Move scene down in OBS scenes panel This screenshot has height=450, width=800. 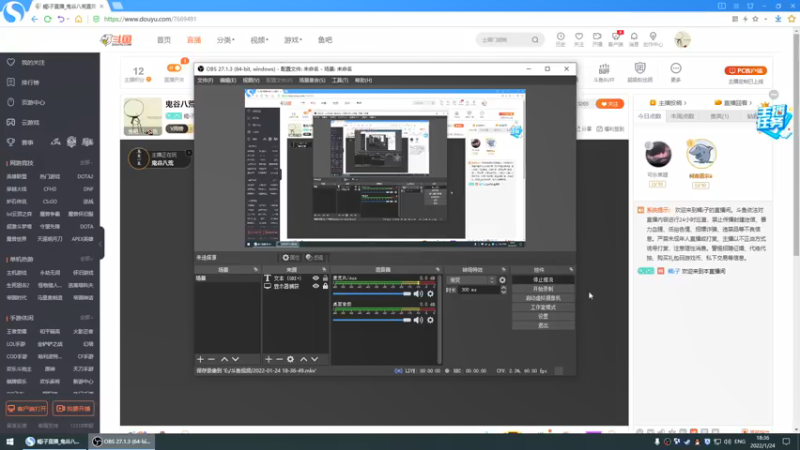(235, 359)
